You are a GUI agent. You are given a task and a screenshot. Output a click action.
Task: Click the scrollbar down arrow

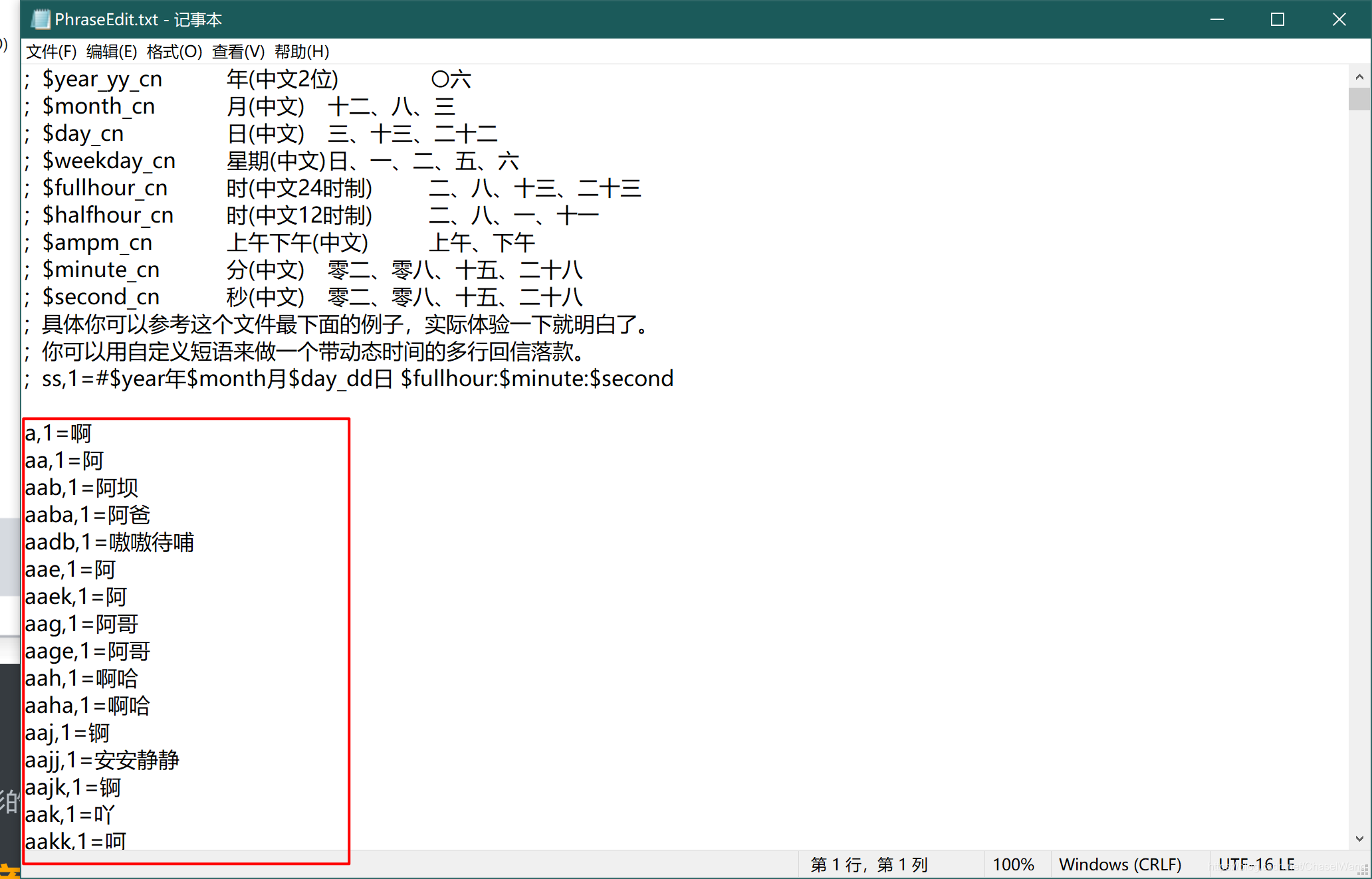pyautogui.click(x=1359, y=838)
